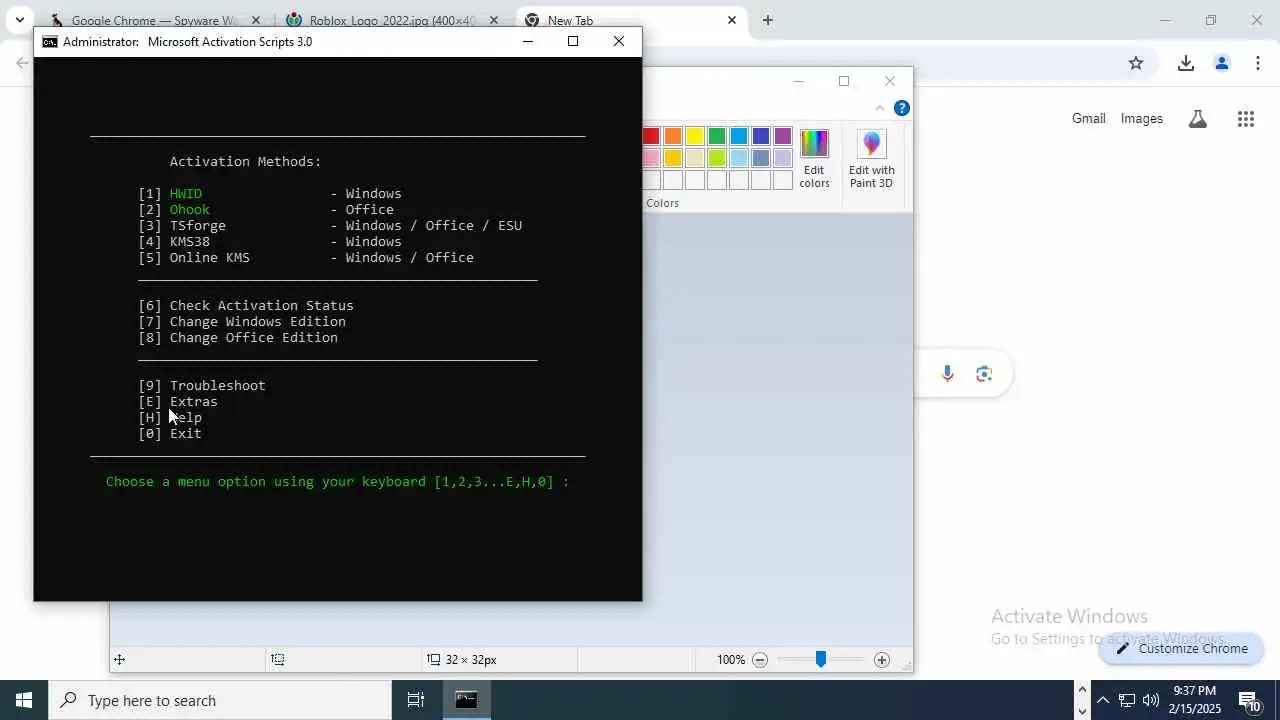Click the cursor position icon in Paint status bar
The height and width of the screenshot is (720, 1280).
(x=119, y=660)
